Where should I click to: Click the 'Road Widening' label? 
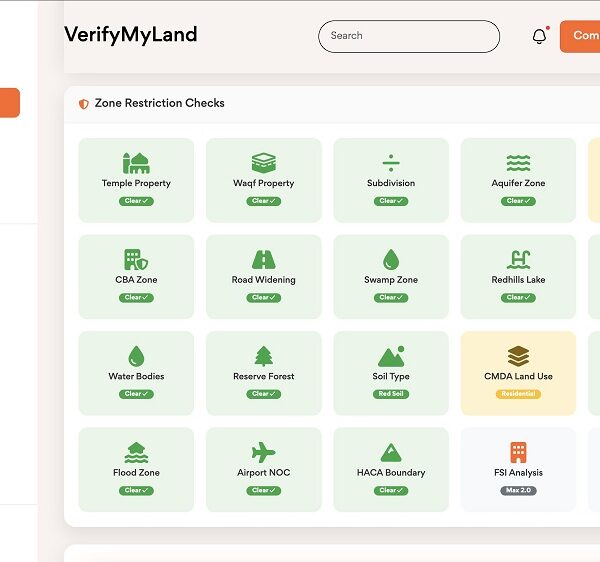point(264,280)
